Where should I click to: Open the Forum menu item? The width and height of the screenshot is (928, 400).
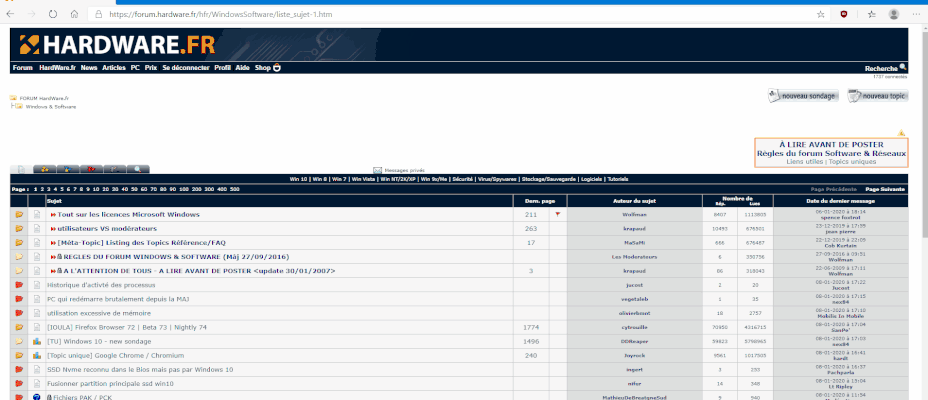coord(22,68)
